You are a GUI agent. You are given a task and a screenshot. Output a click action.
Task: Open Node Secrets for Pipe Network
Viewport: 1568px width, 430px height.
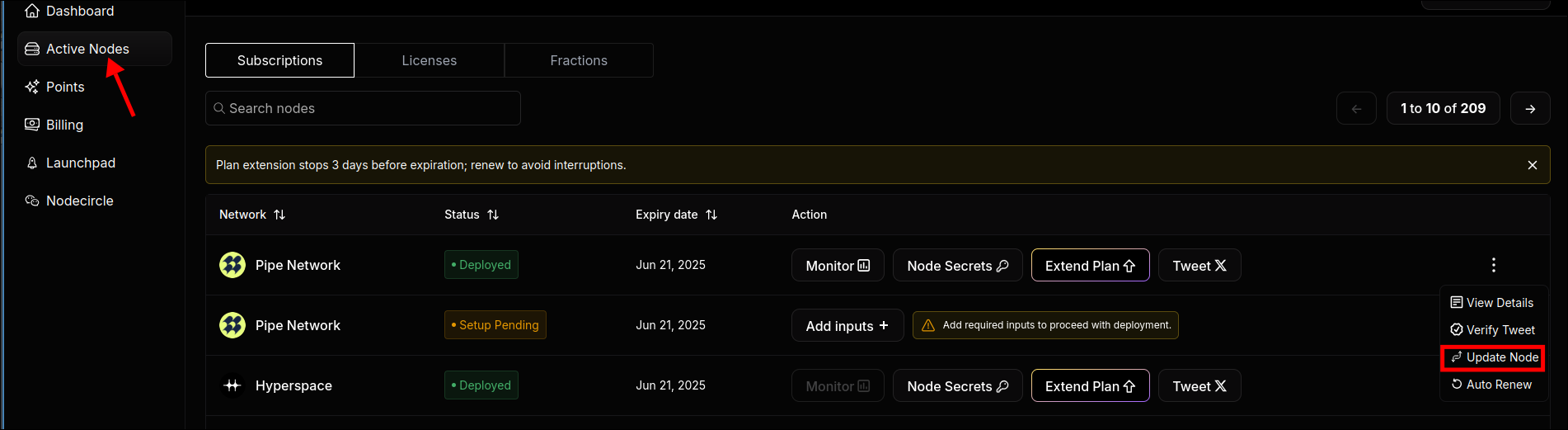coord(958,265)
